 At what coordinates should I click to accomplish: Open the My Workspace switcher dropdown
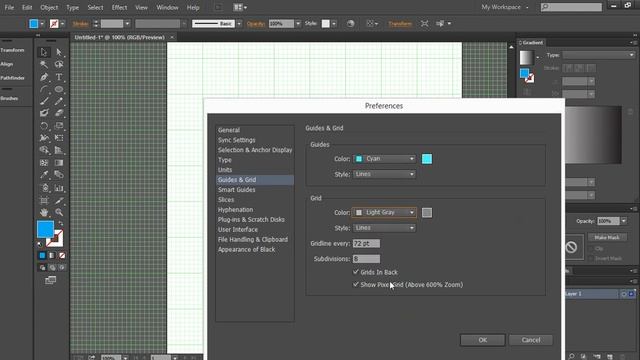point(505,7)
